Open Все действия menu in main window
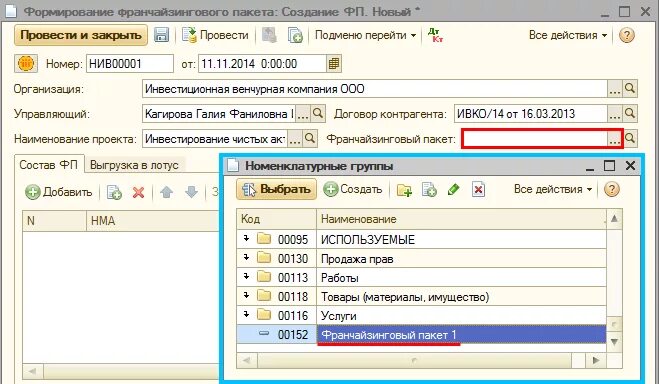The height and width of the screenshot is (384, 659). click(x=568, y=35)
